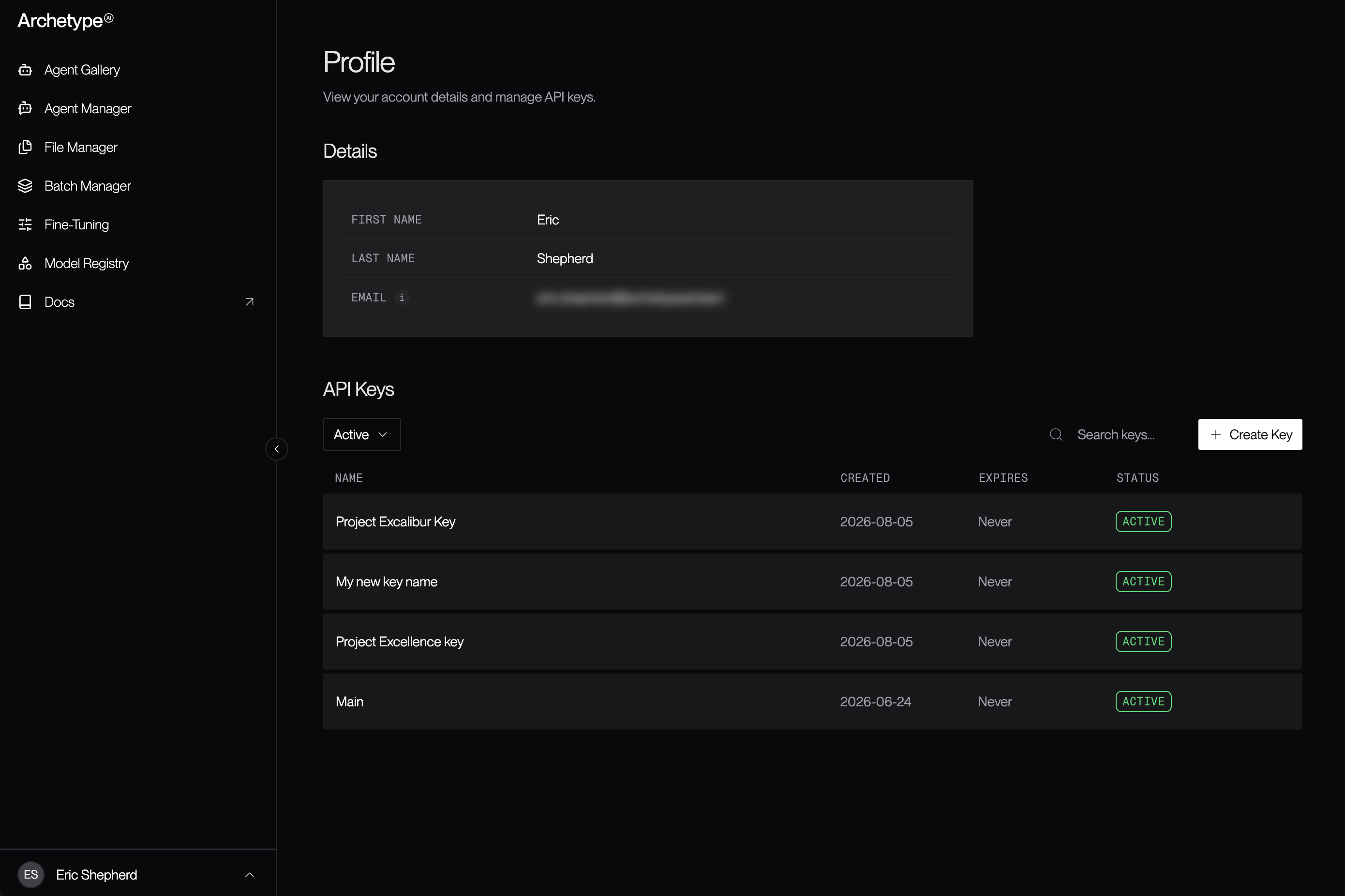Select the My new key name row

[812, 582]
